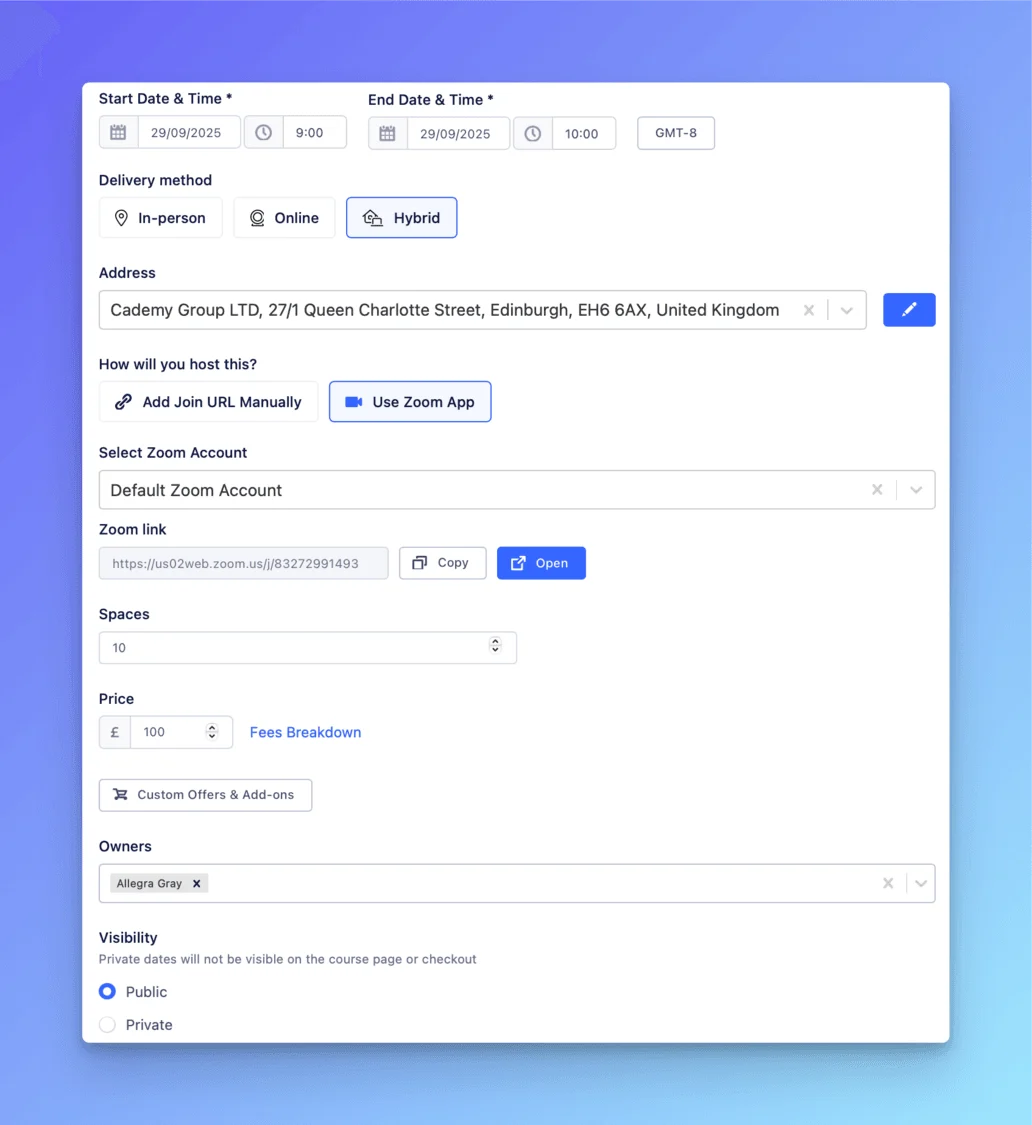This screenshot has height=1125, width=1032.
Task: Edit end date field 29/09/2025
Action: pyautogui.click(x=458, y=133)
